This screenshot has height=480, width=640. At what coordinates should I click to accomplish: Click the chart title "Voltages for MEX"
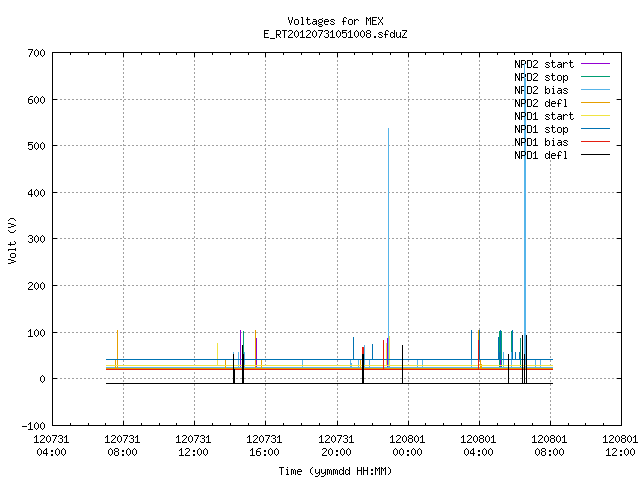pos(335,21)
